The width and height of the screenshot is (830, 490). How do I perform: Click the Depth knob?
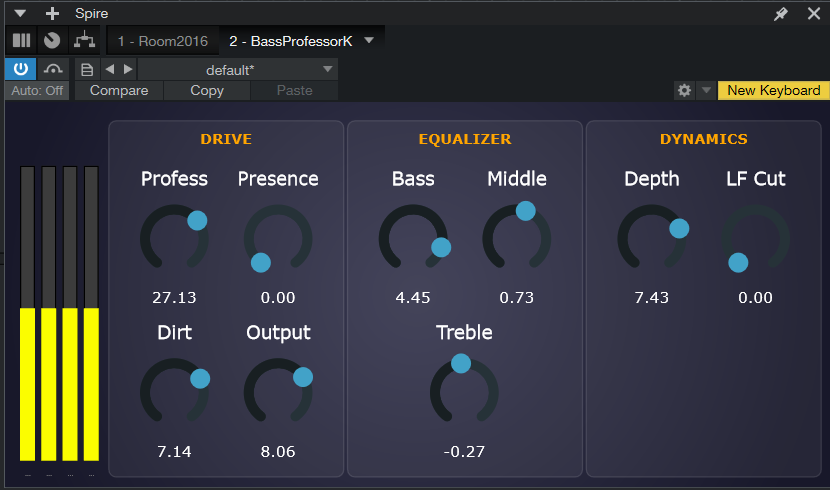(652, 238)
